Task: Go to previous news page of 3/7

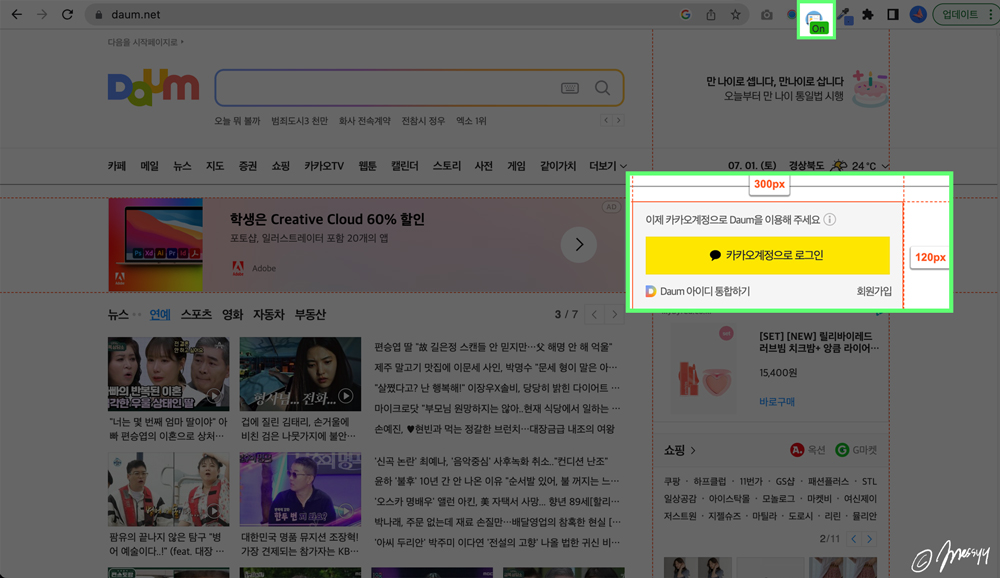Action: click(x=594, y=315)
